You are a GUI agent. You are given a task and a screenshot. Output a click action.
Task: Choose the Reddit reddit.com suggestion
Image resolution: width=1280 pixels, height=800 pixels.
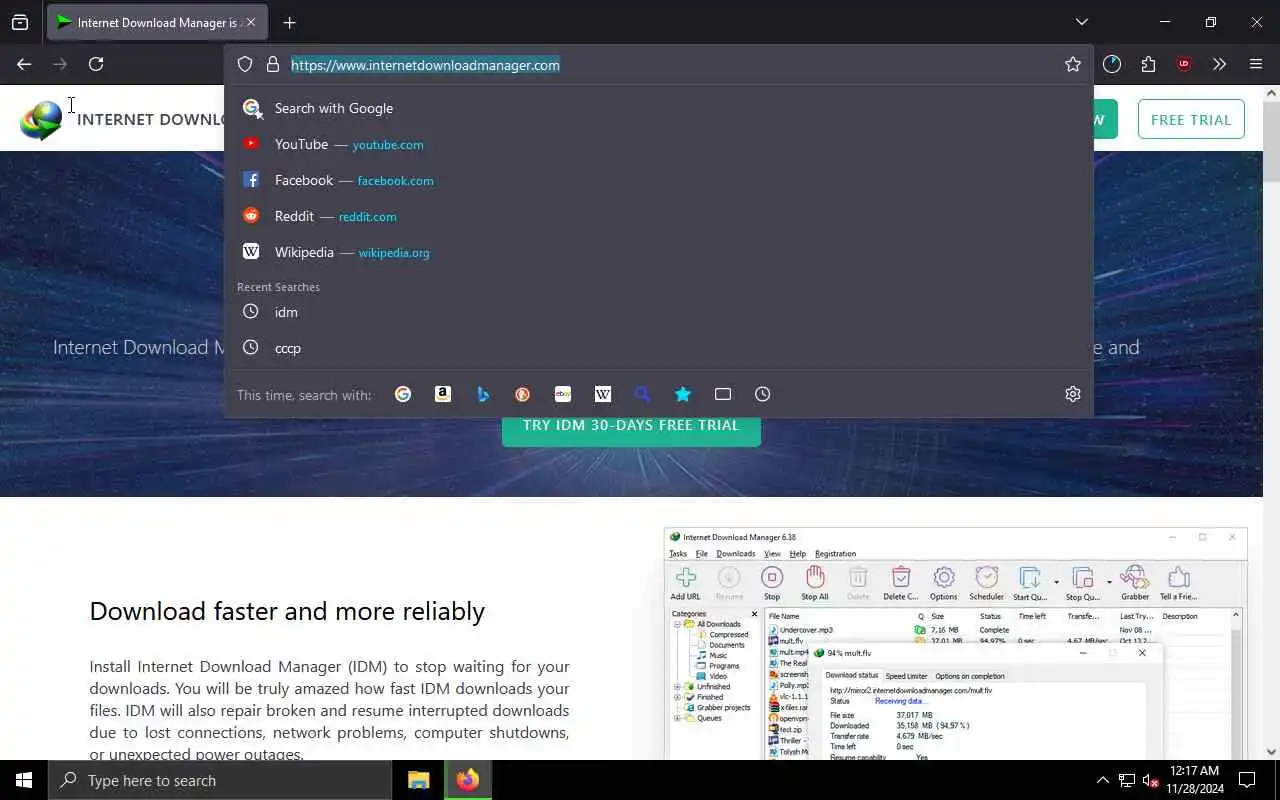(659, 216)
